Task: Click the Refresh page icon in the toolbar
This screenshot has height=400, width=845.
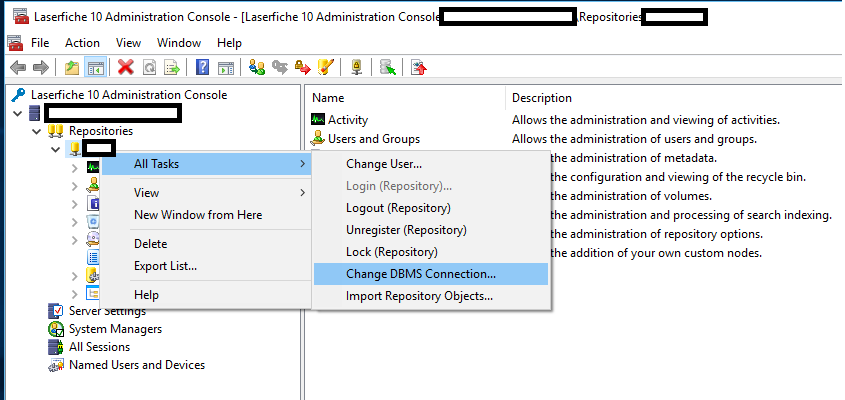Action: [x=149, y=67]
